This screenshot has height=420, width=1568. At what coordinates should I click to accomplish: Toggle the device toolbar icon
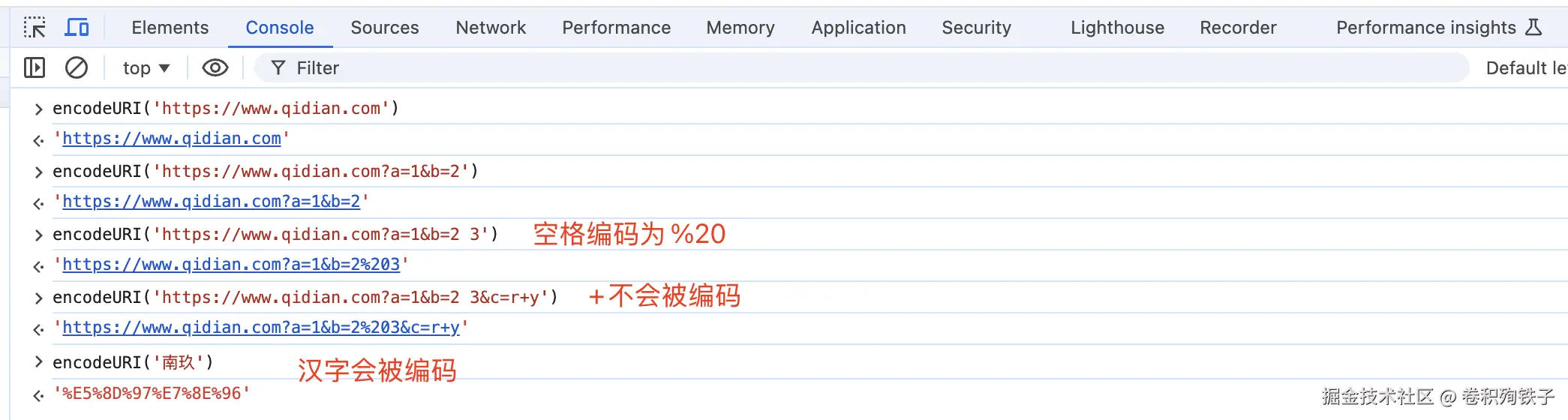pyautogui.click(x=77, y=28)
